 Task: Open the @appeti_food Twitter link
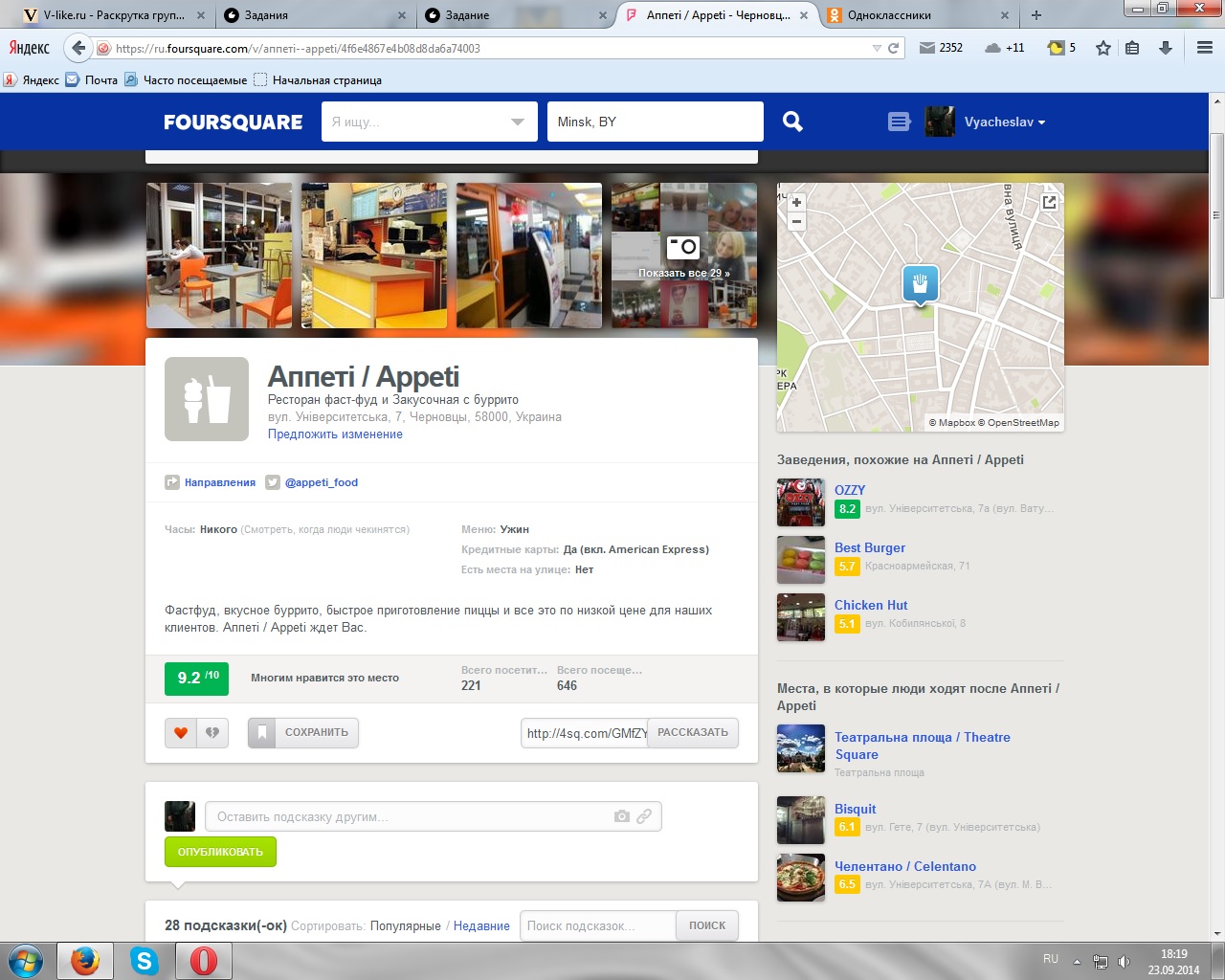(312, 482)
